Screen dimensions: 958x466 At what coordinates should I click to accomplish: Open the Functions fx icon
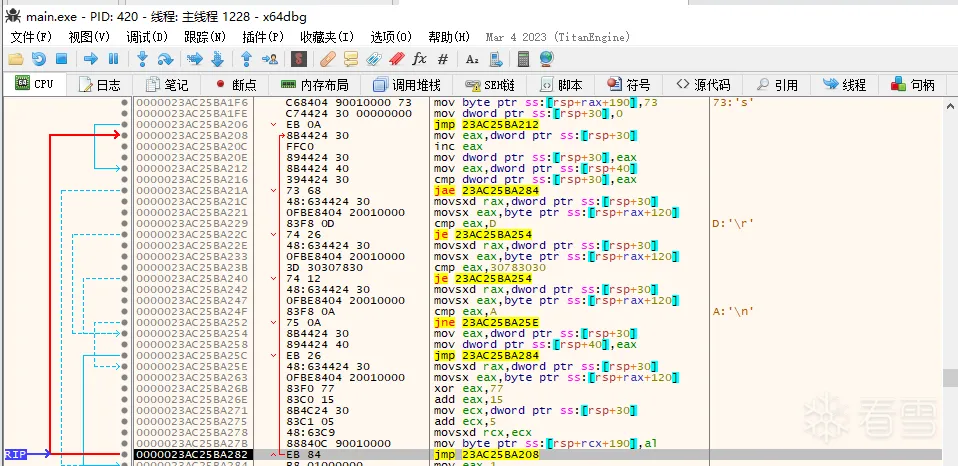coord(419,59)
